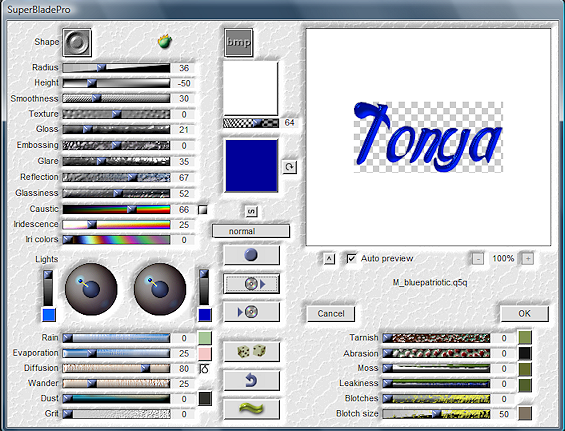Adjust the Glare slider
Viewport: 565px width, 431px height.
[116, 161]
